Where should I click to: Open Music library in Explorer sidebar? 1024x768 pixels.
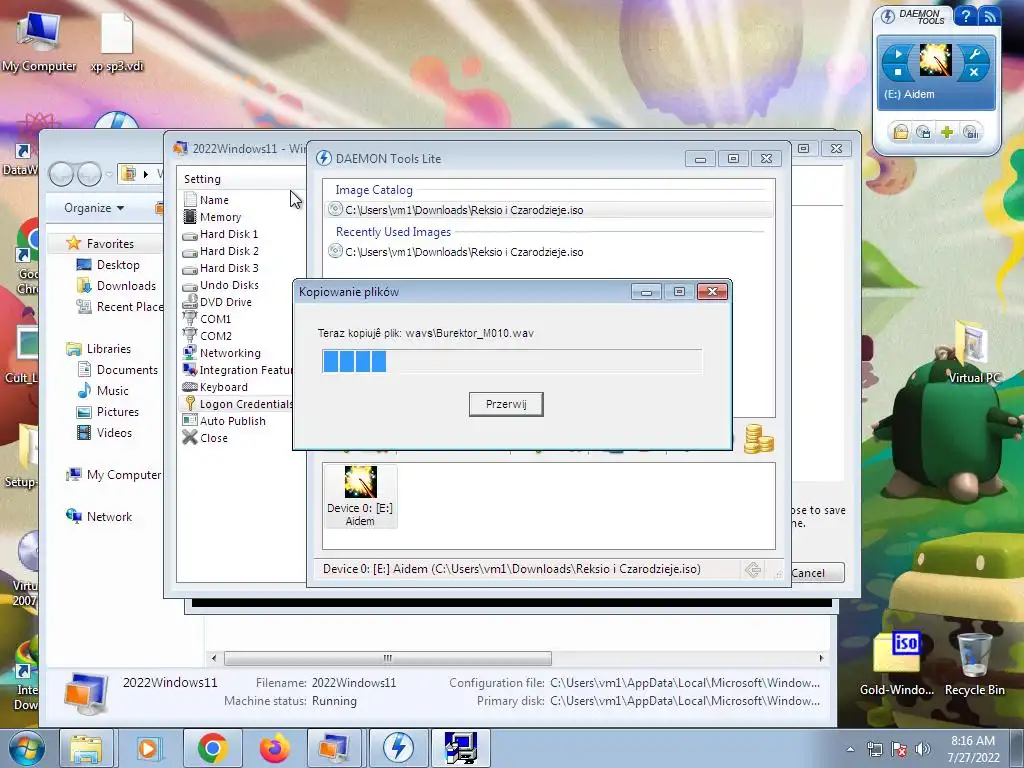(x=104, y=391)
